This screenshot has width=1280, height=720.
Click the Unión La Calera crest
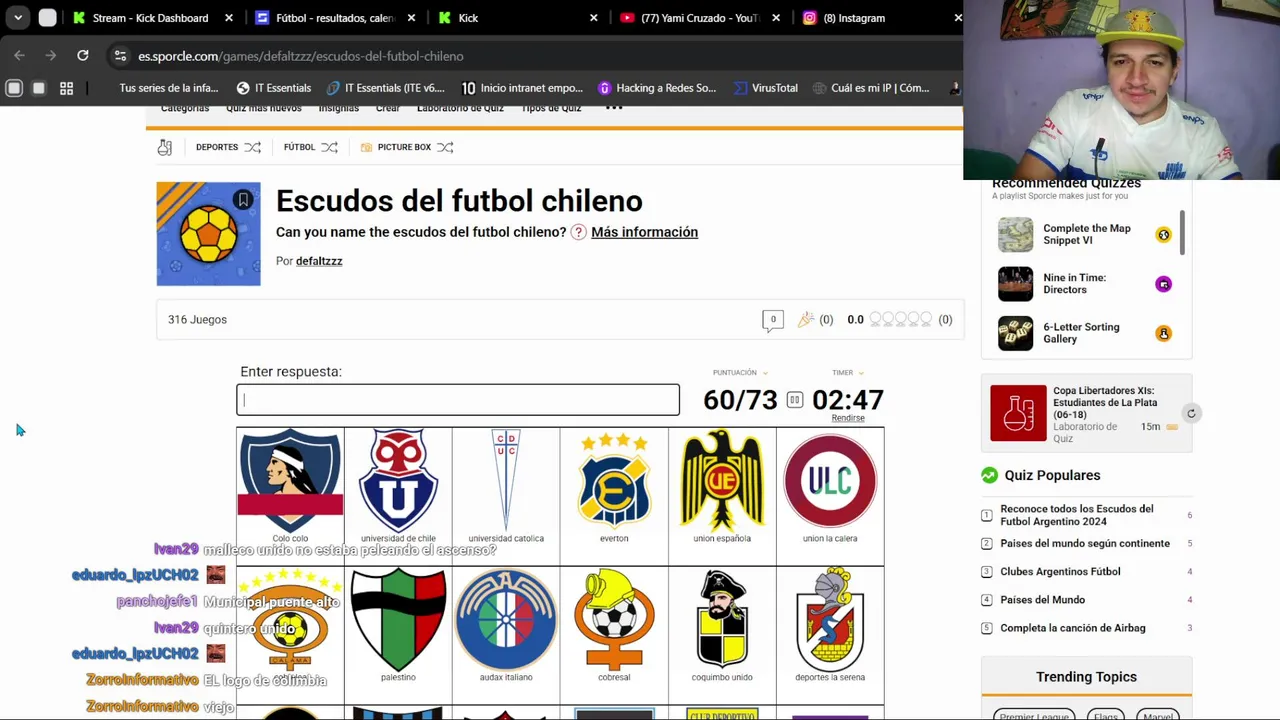[x=830, y=481]
